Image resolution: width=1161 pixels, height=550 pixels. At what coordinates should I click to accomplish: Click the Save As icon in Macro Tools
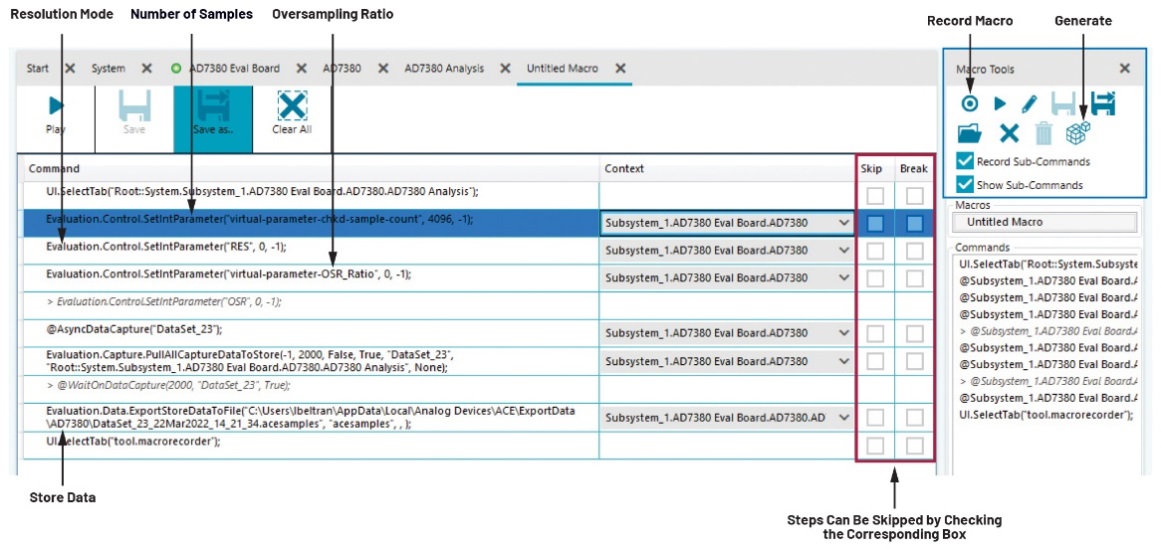1103,104
